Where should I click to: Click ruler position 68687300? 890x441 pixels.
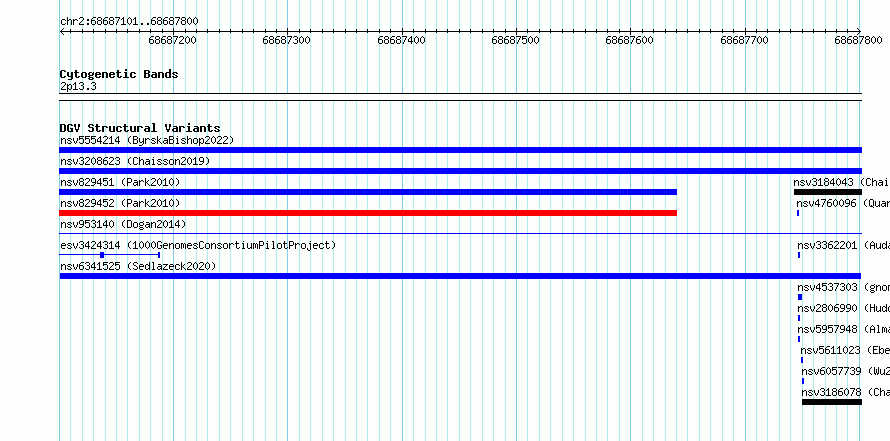tap(287, 40)
